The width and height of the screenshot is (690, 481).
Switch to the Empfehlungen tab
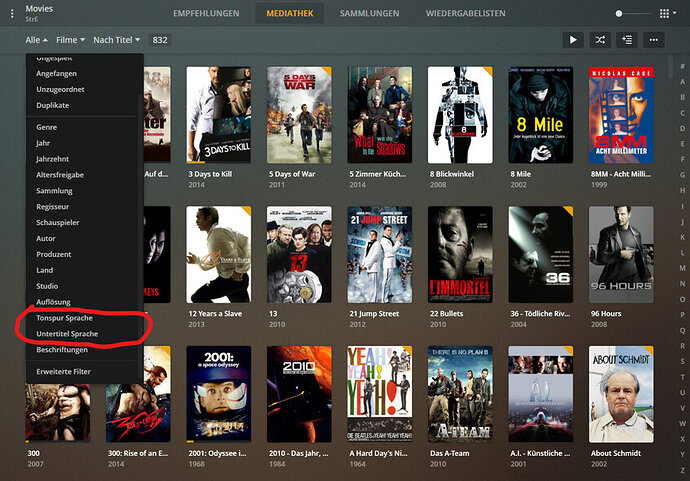[206, 13]
